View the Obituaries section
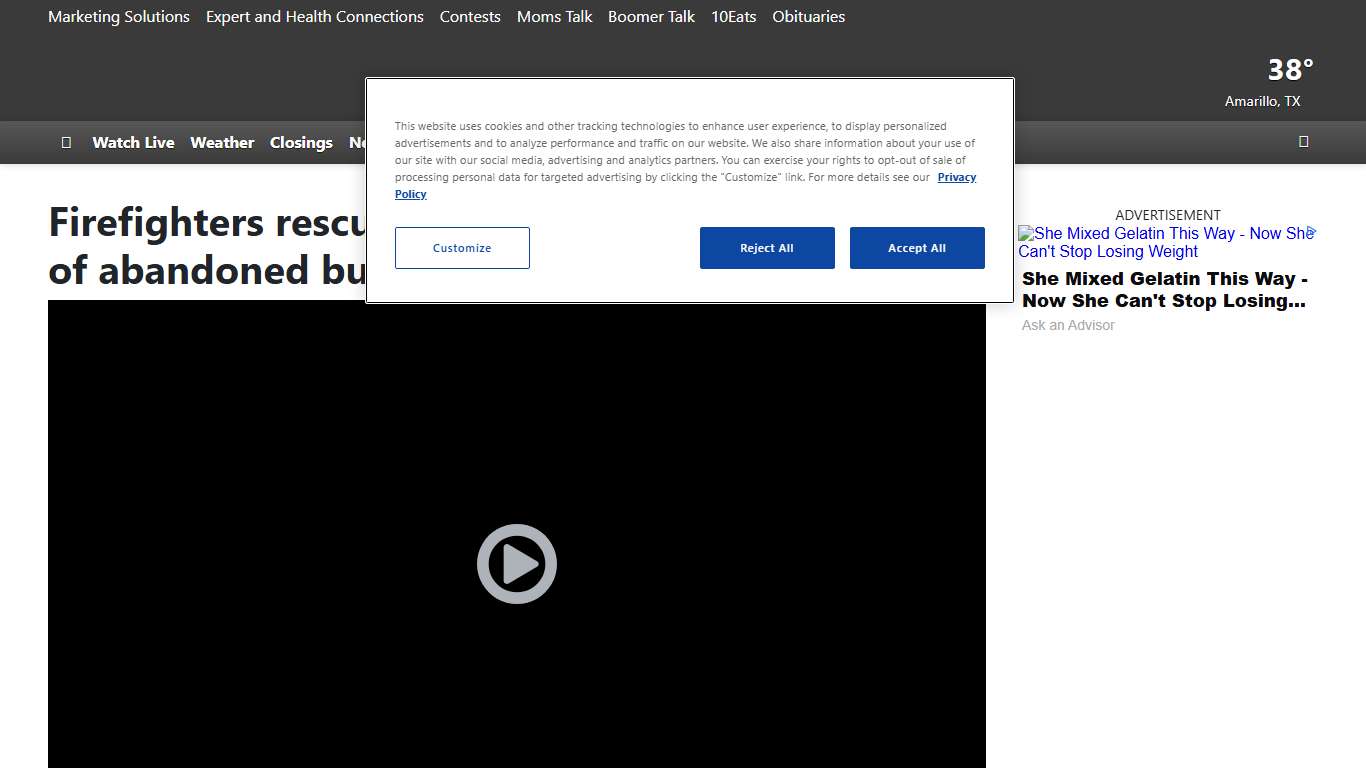The width and height of the screenshot is (1366, 768). pos(808,17)
